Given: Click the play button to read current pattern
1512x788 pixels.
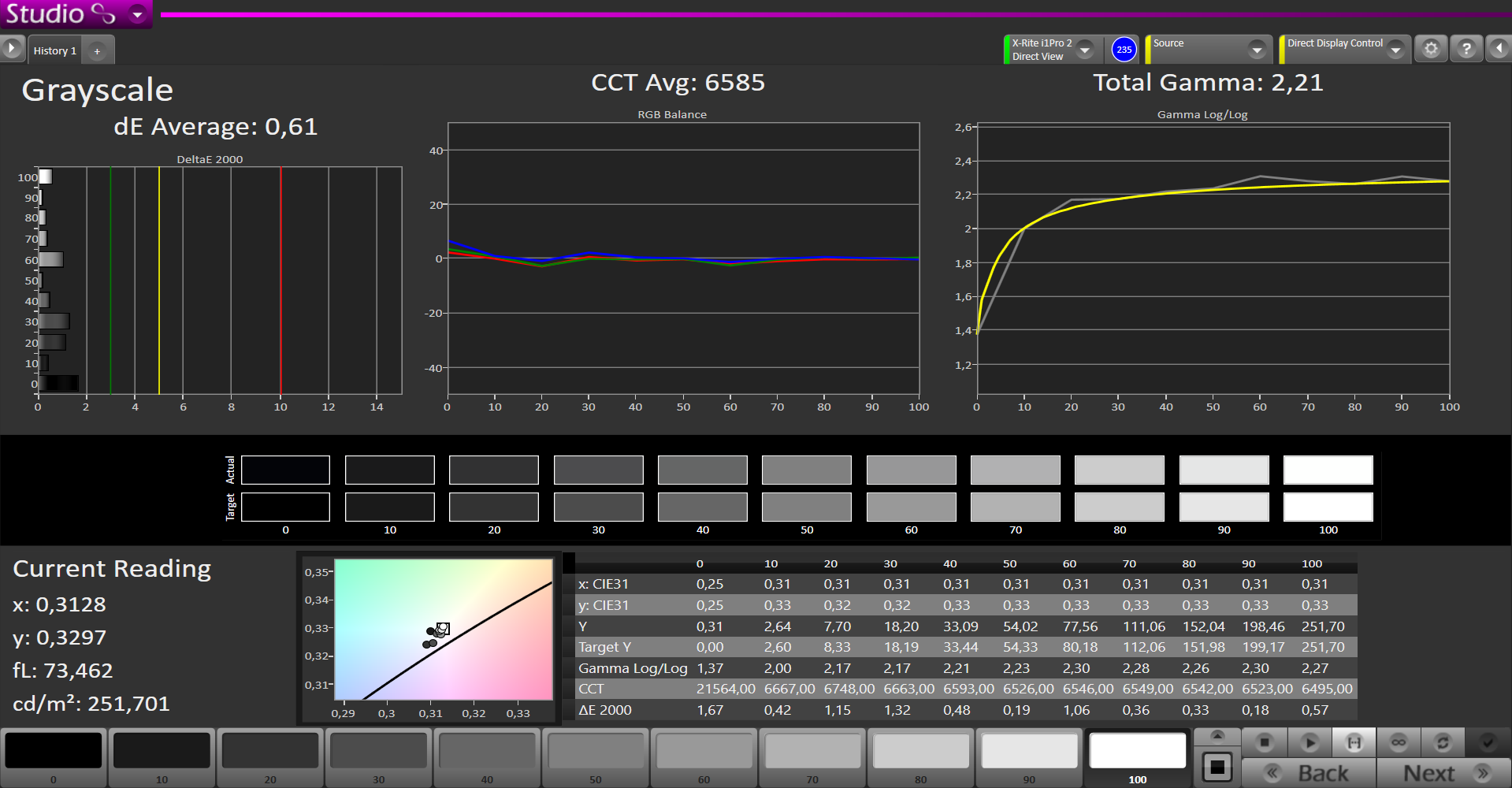Looking at the screenshot, I should [x=1310, y=742].
